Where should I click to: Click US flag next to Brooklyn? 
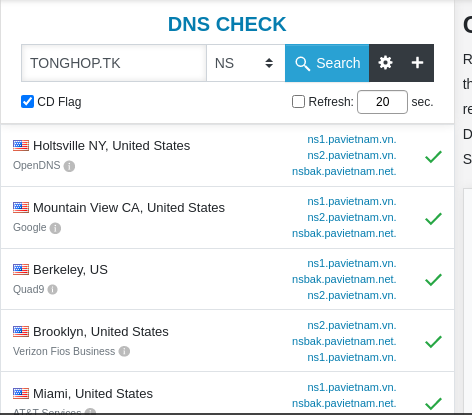tap(21, 331)
